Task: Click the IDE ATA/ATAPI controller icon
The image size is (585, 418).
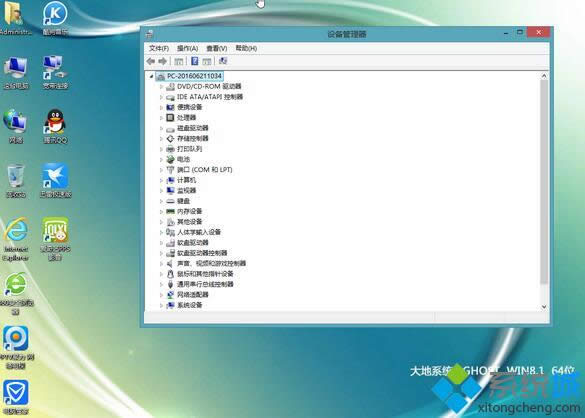Action: 170,97
